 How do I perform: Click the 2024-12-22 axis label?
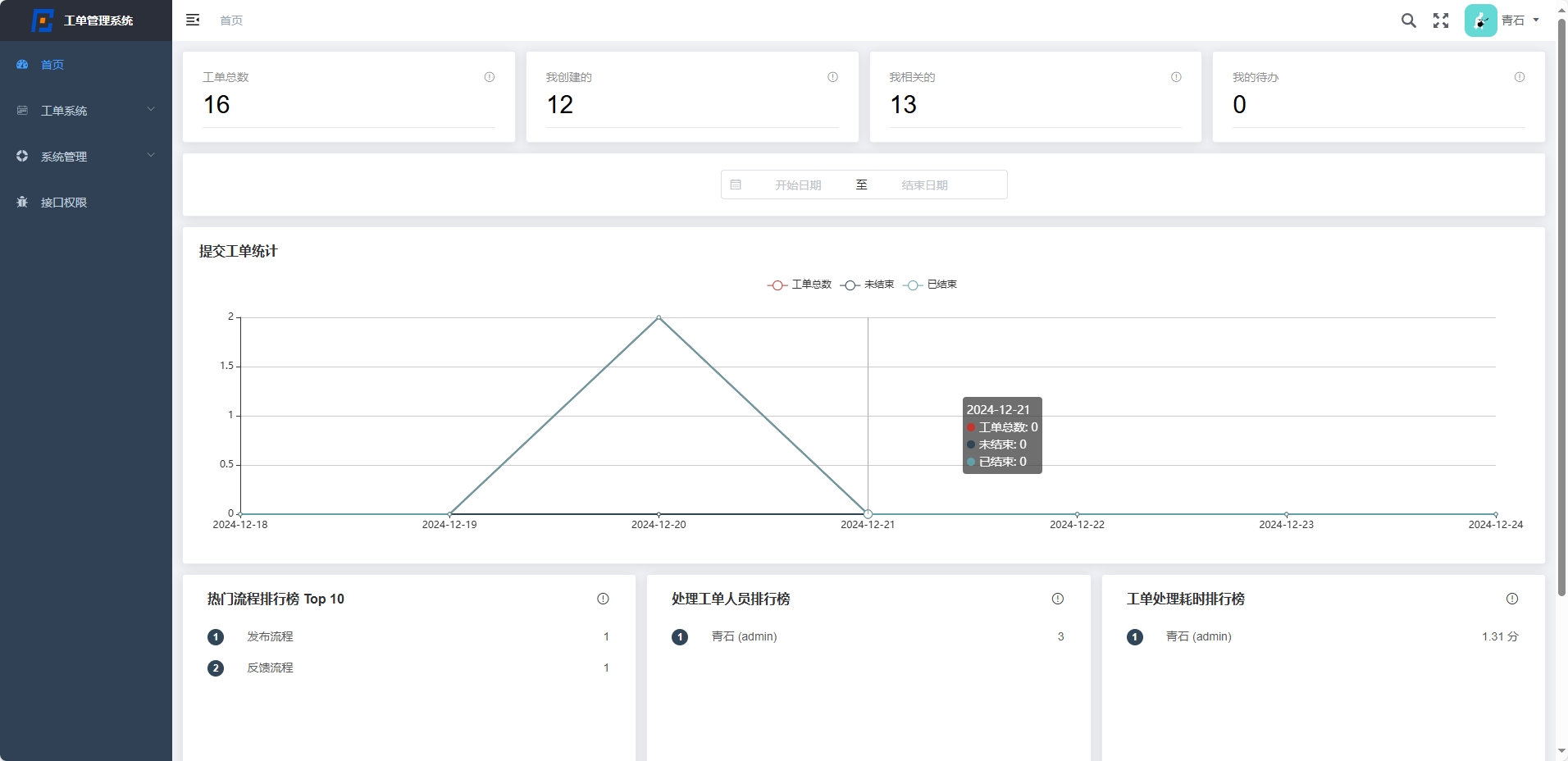(1077, 525)
